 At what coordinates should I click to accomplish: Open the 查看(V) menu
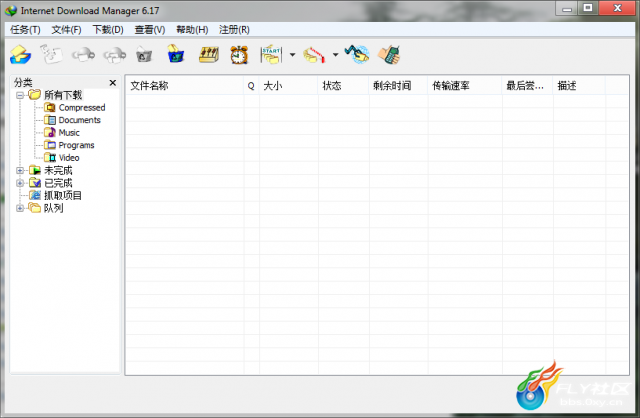pyautogui.click(x=150, y=30)
